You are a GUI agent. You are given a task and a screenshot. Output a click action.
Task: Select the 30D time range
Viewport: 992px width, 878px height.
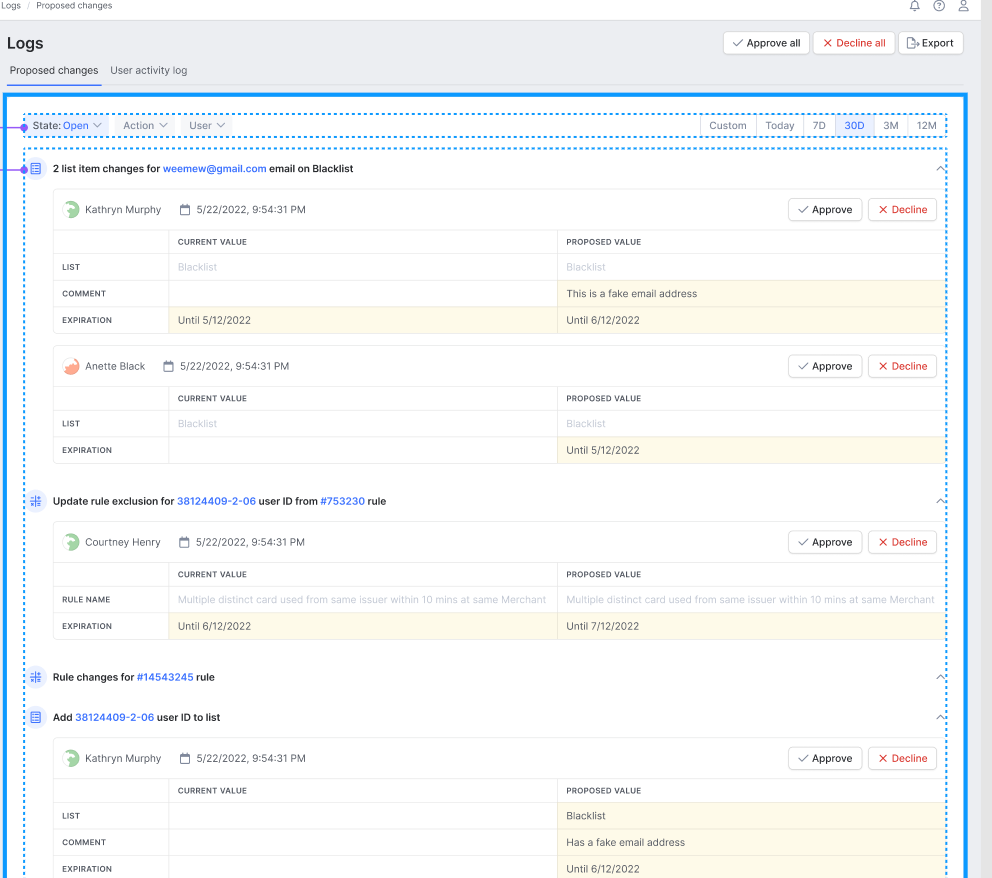click(x=854, y=126)
